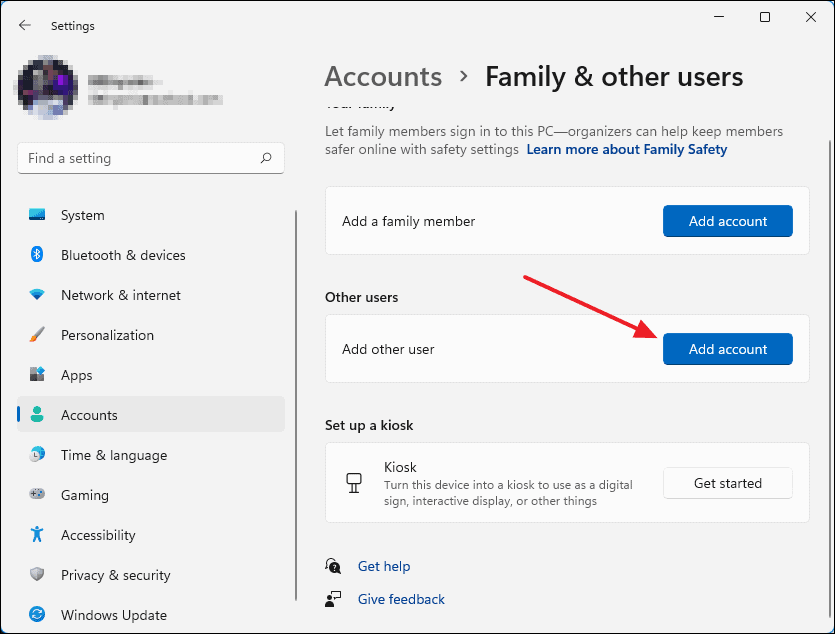Click the user profile avatar
Screen dimensions: 835x634
click(x=47, y=87)
